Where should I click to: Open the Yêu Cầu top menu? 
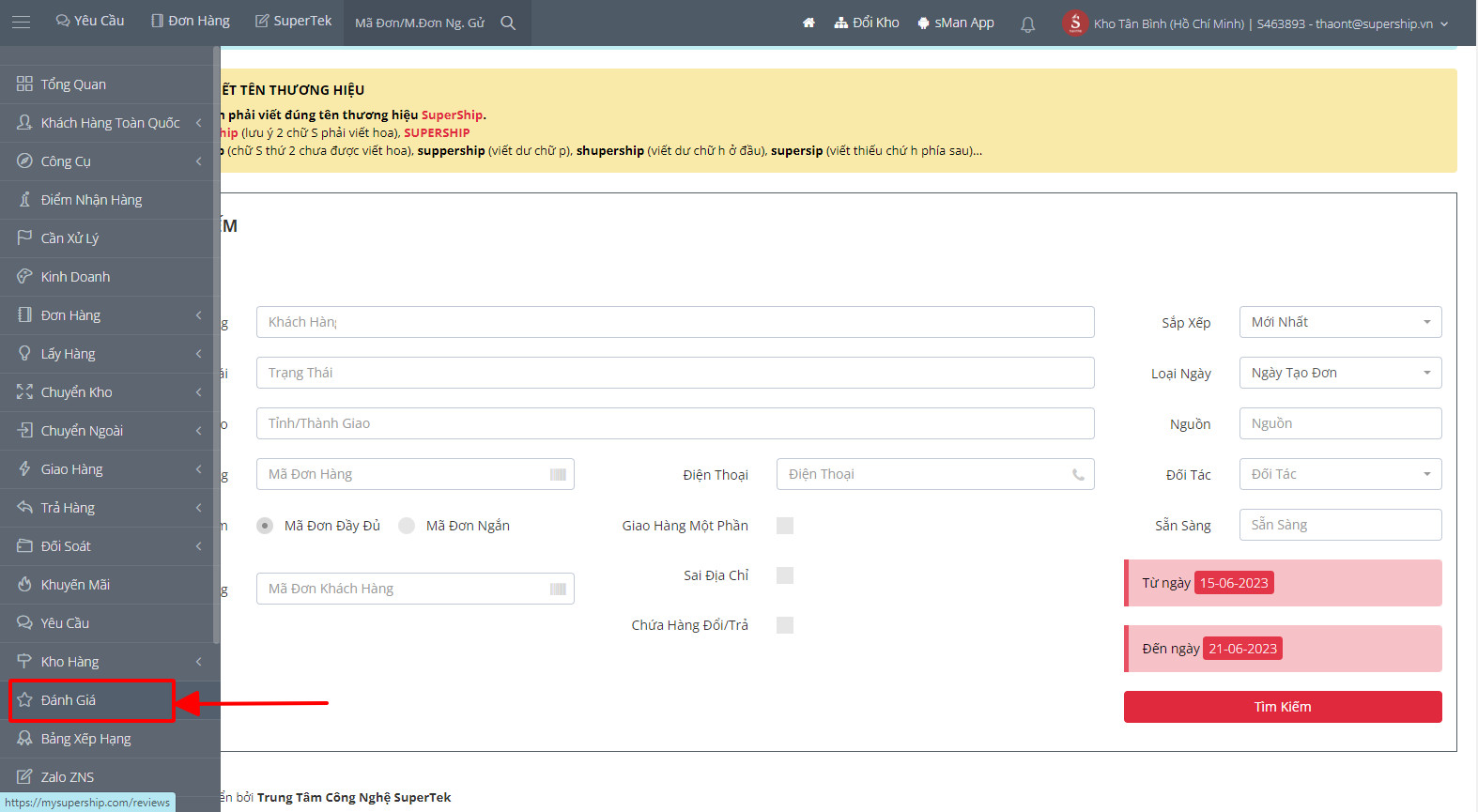pos(90,21)
